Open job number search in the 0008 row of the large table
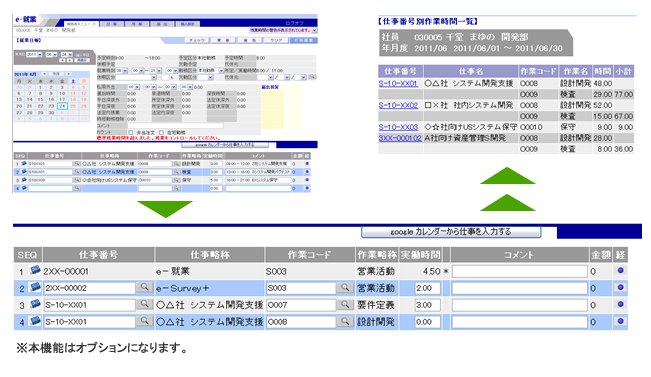651x377 pixels. click(144, 321)
